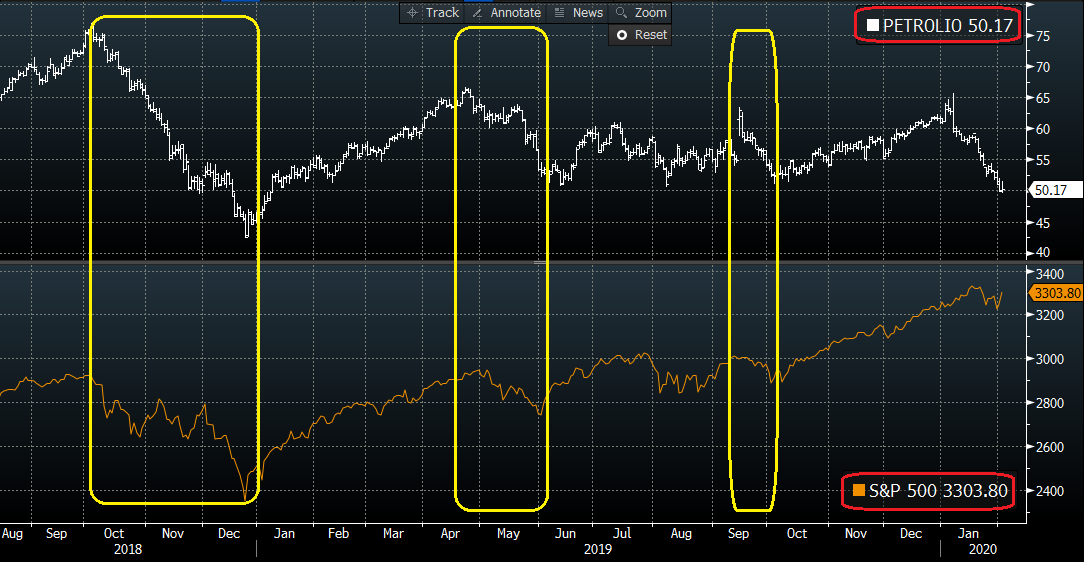Screen dimensions: 1084x562
Task: Click the Mar month label on the axis
Action: (393, 534)
